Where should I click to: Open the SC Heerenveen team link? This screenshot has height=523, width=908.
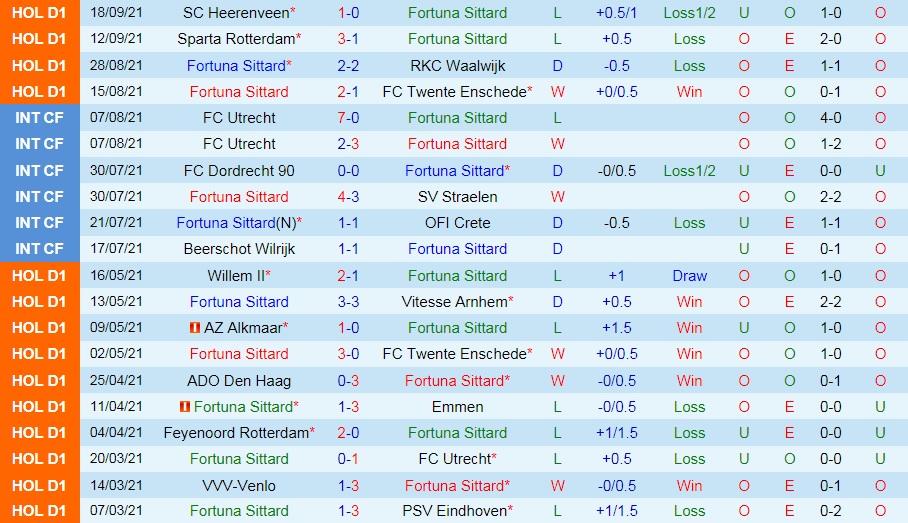point(236,13)
